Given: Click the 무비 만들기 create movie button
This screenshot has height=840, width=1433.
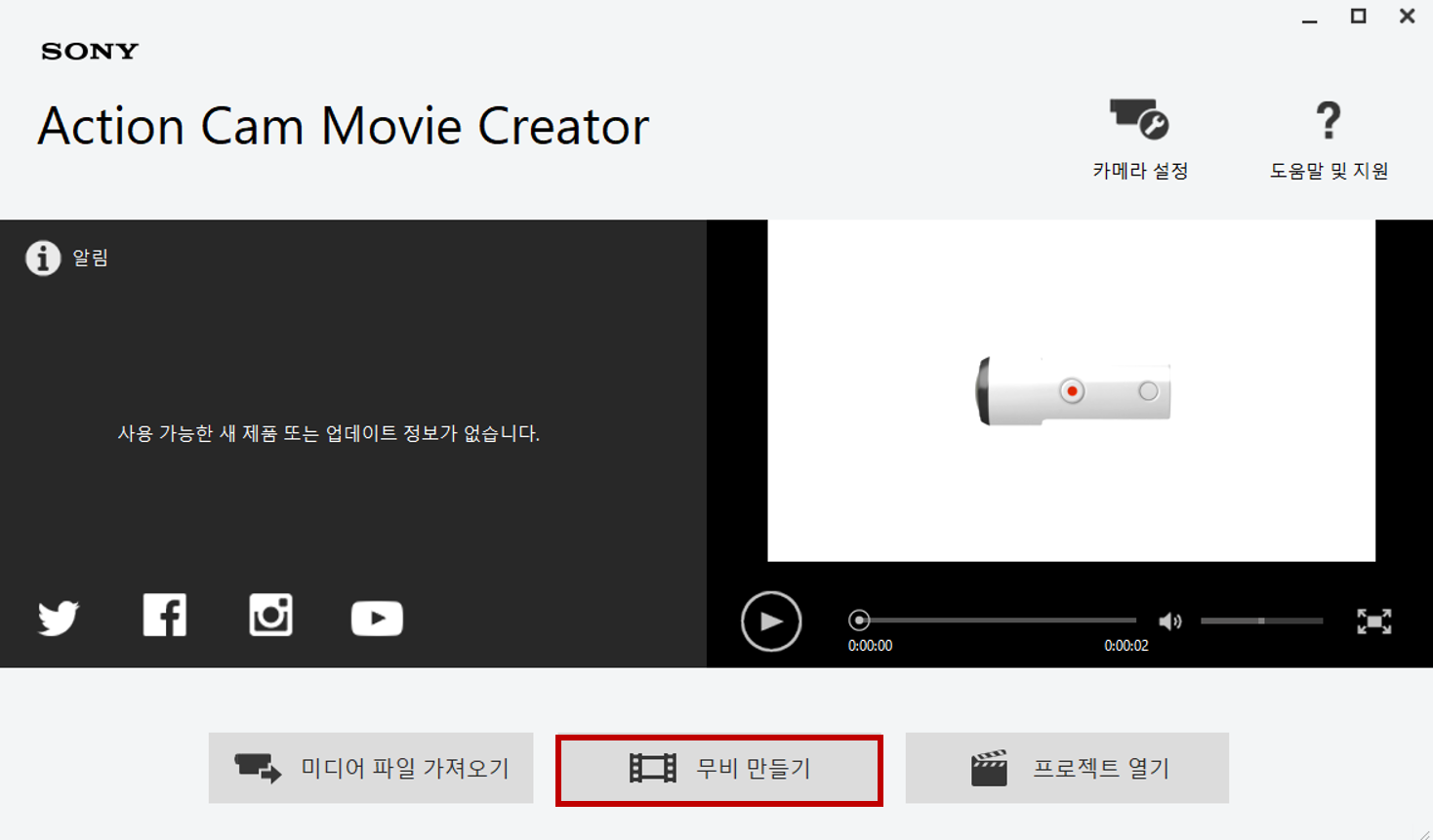Looking at the screenshot, I should tap(719, 770).
